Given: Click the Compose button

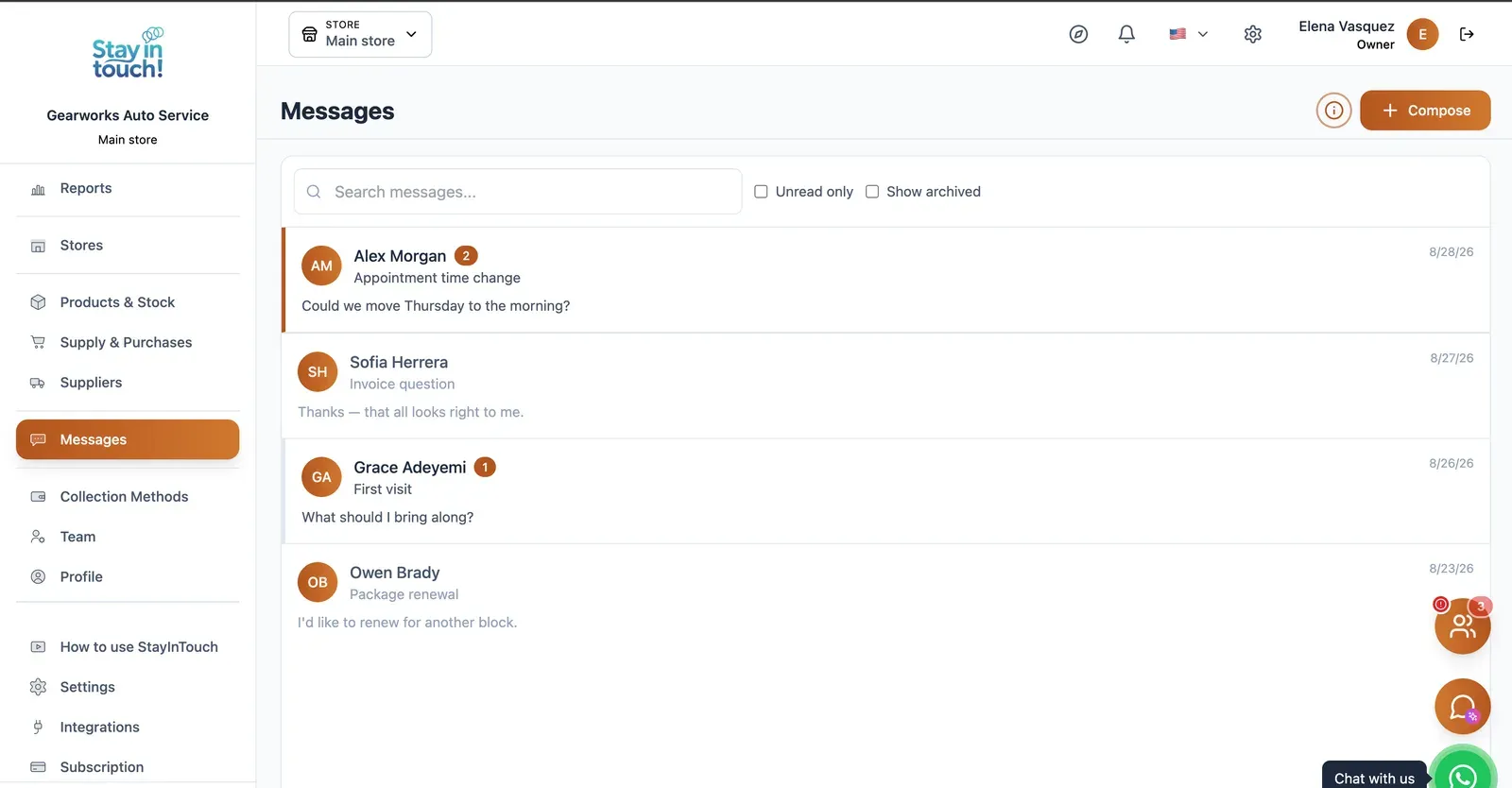Looking at the screenshot, I should [1425, 111].
